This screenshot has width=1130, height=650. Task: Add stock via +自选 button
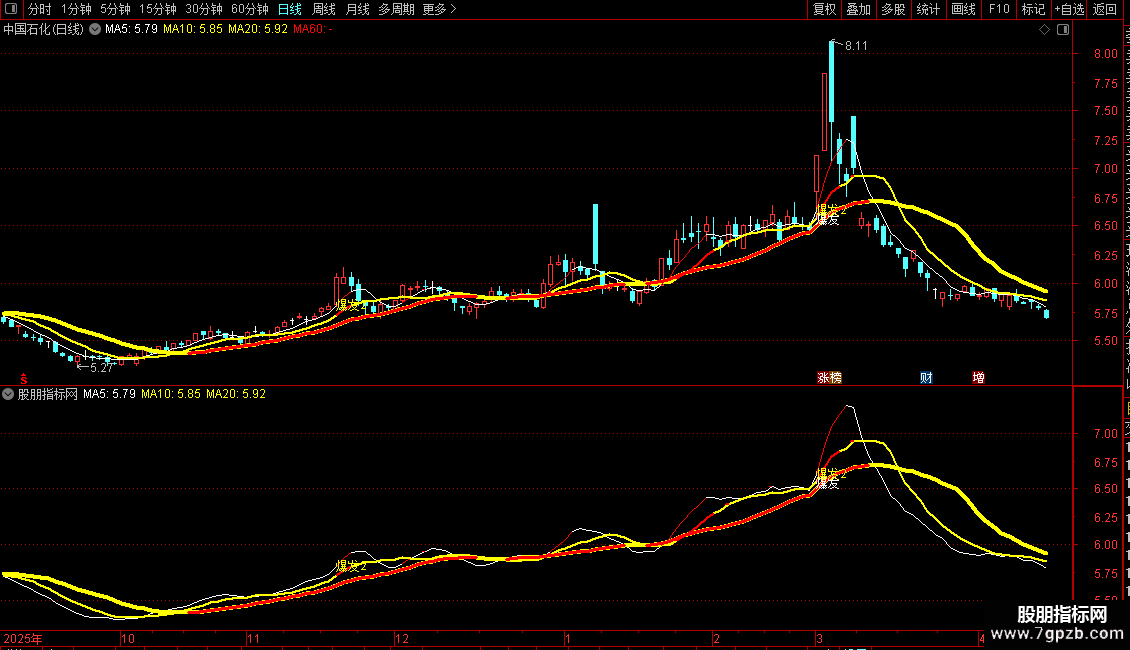tap(1069, 9)
